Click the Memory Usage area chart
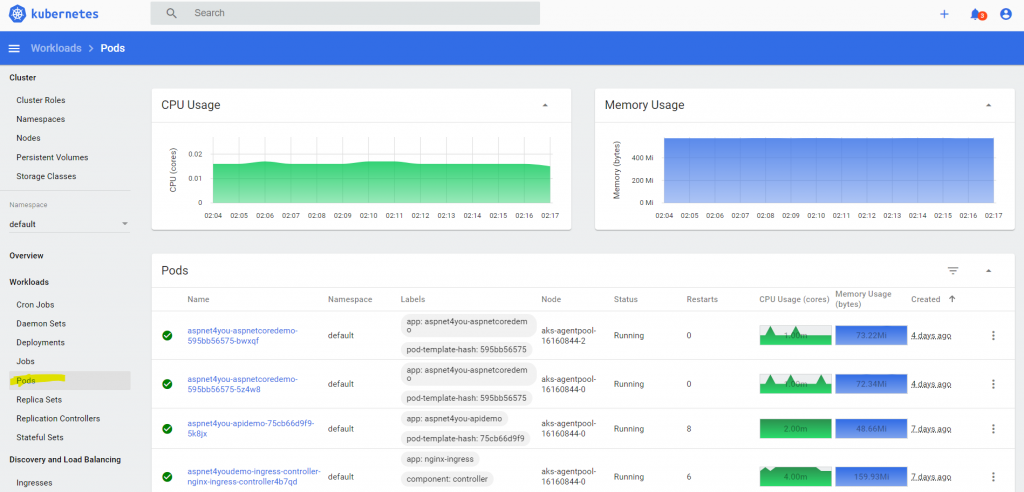The image size is (1024, 492). [x=829, y=171]
